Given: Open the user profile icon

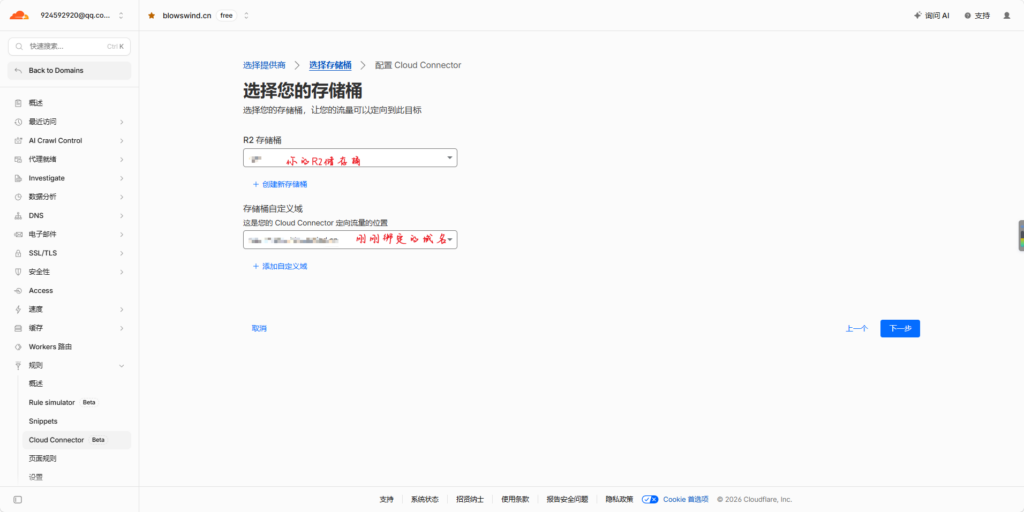Looking at the screenshot, I should 1006,15.
